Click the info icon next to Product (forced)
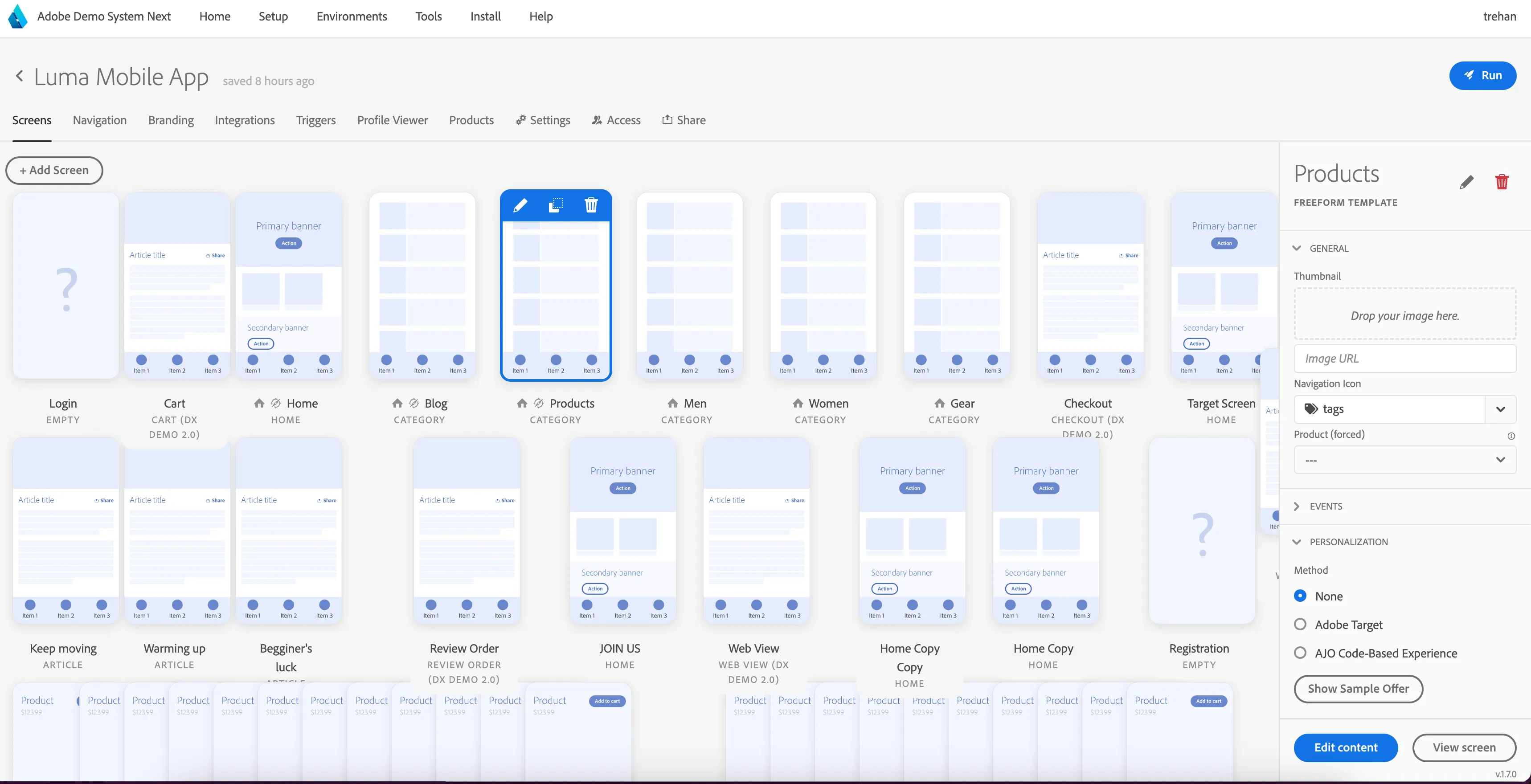The image size is (1531, 784). tap(1511, 436)
